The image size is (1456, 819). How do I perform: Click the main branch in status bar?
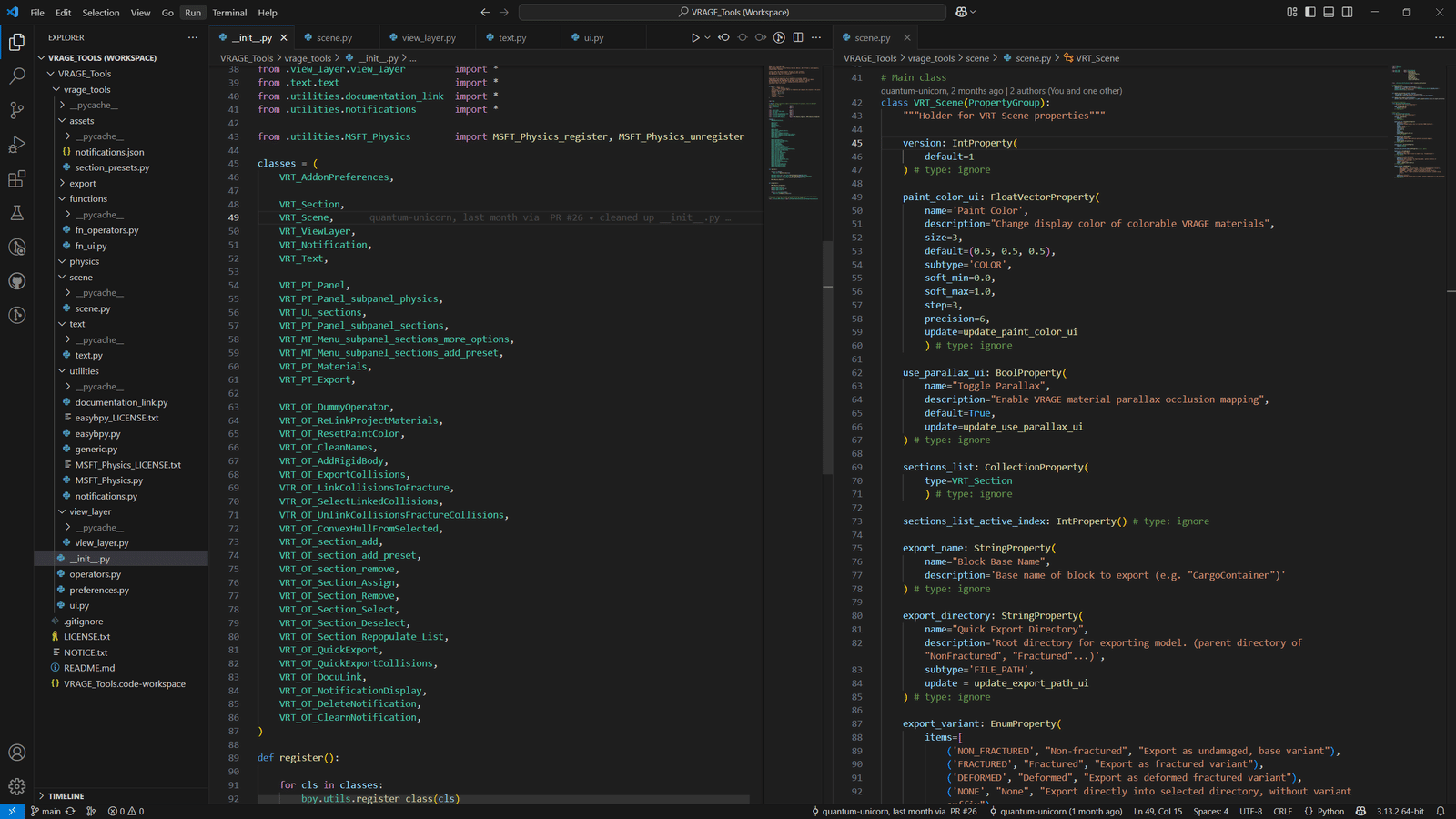(45, 812)
